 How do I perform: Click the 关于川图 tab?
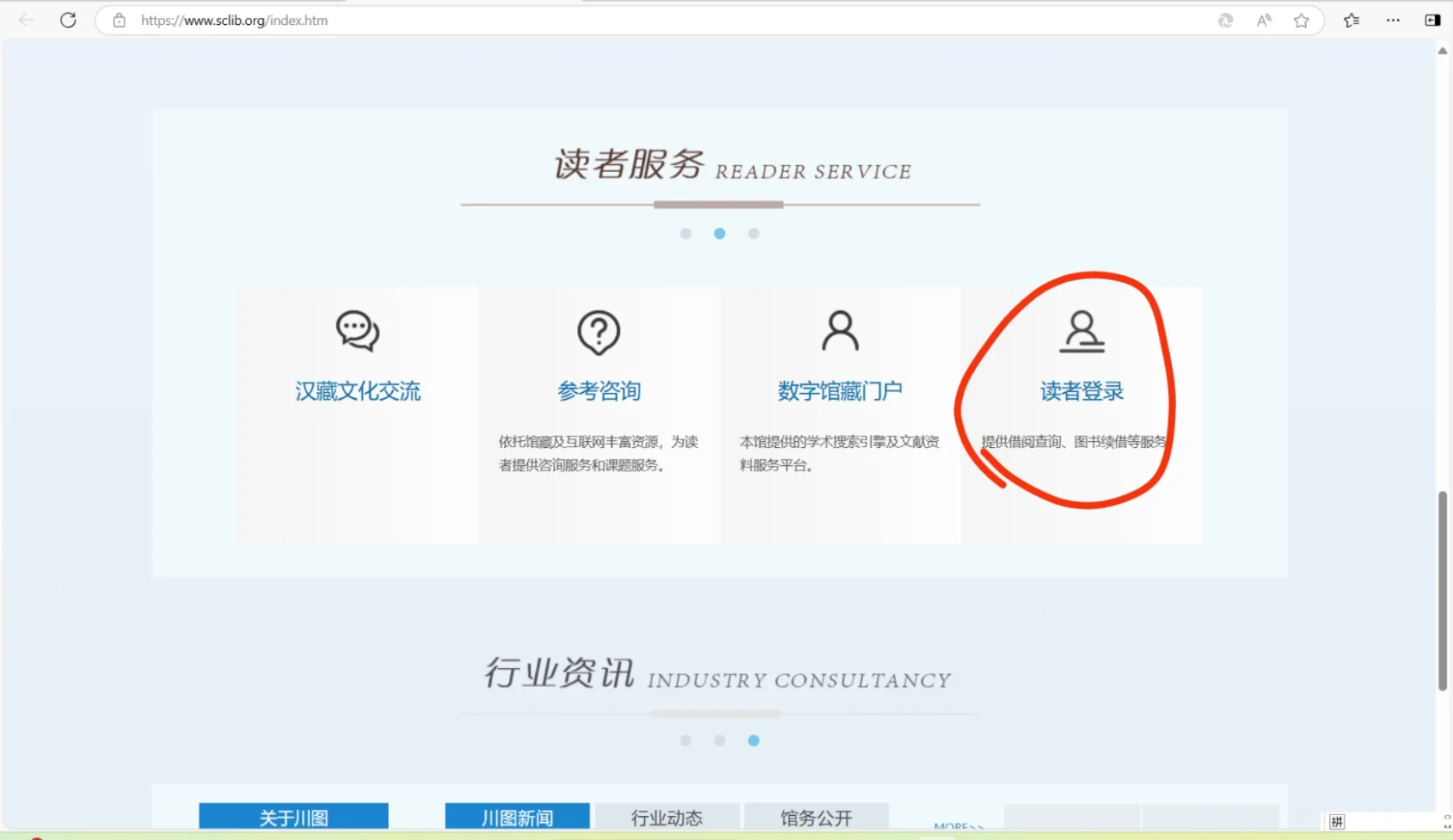(x=293, y=817)
